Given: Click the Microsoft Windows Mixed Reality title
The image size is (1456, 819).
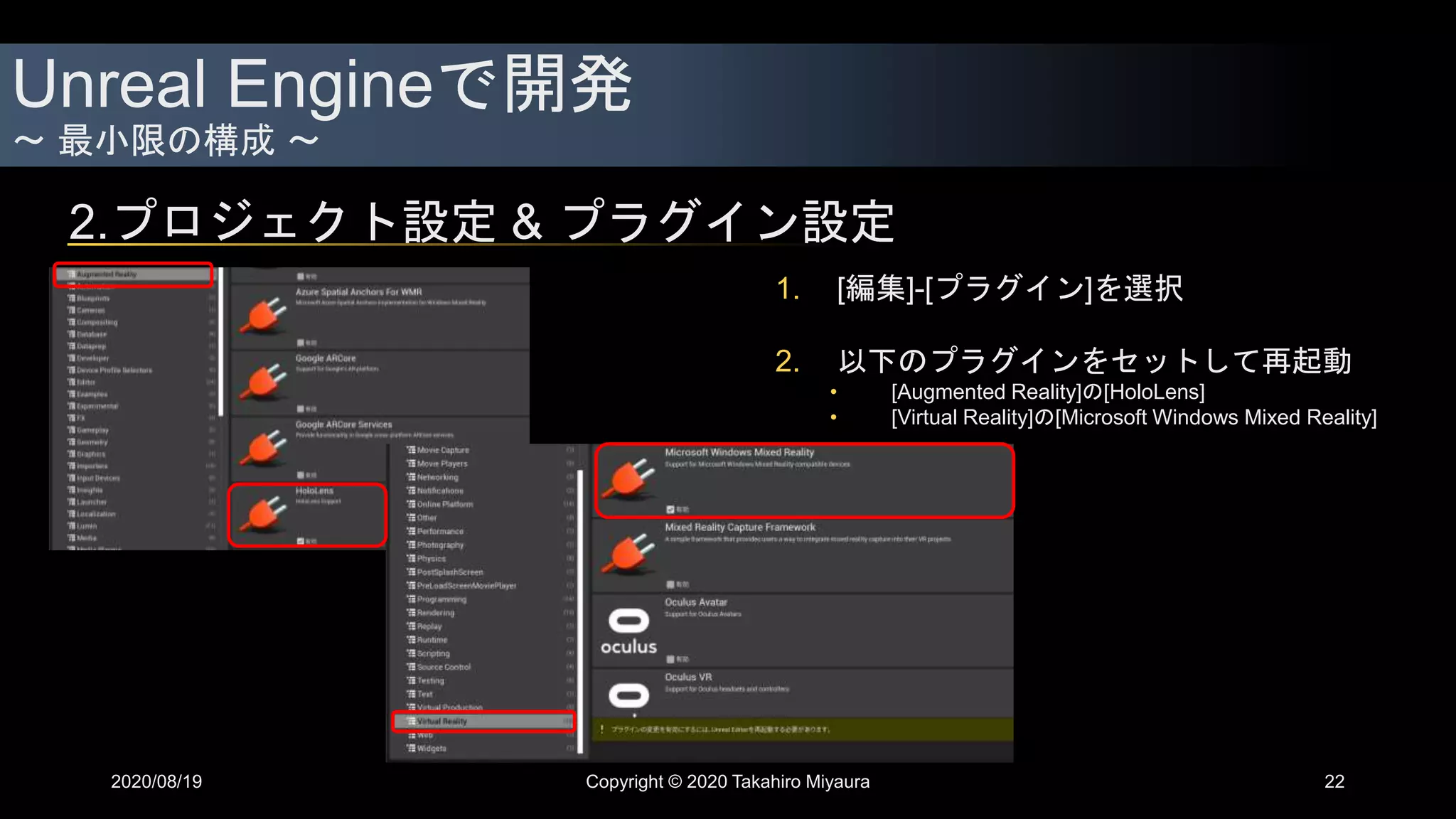Looking at the screenshot, I should point(739,452).
